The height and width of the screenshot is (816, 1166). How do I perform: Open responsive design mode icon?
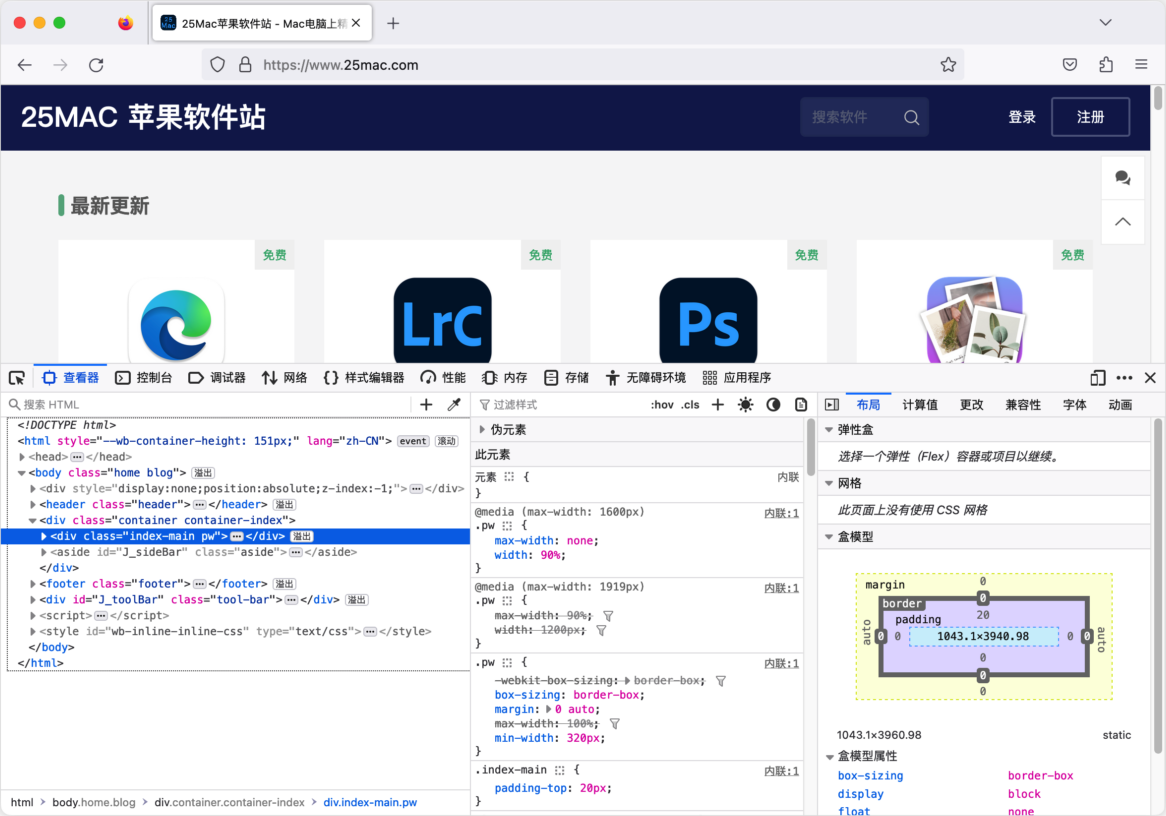point(1098,378)
